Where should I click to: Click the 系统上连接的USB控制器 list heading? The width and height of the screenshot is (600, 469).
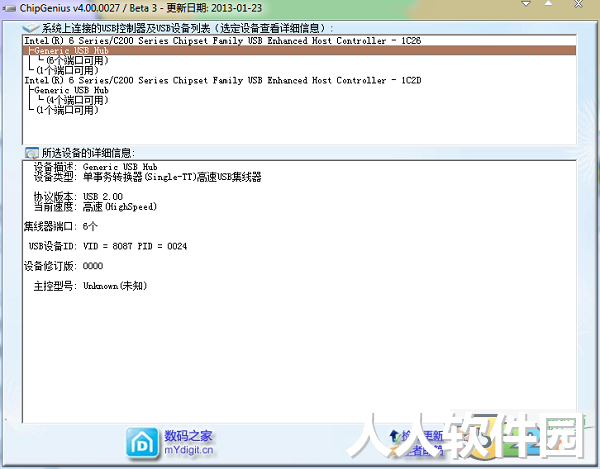coord(187,28)
